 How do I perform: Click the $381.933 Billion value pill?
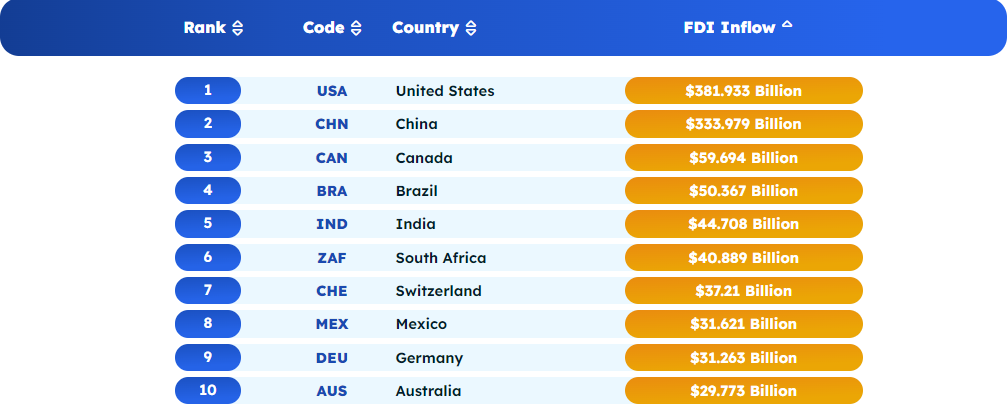pyautogui.click(x=743, y=91)
